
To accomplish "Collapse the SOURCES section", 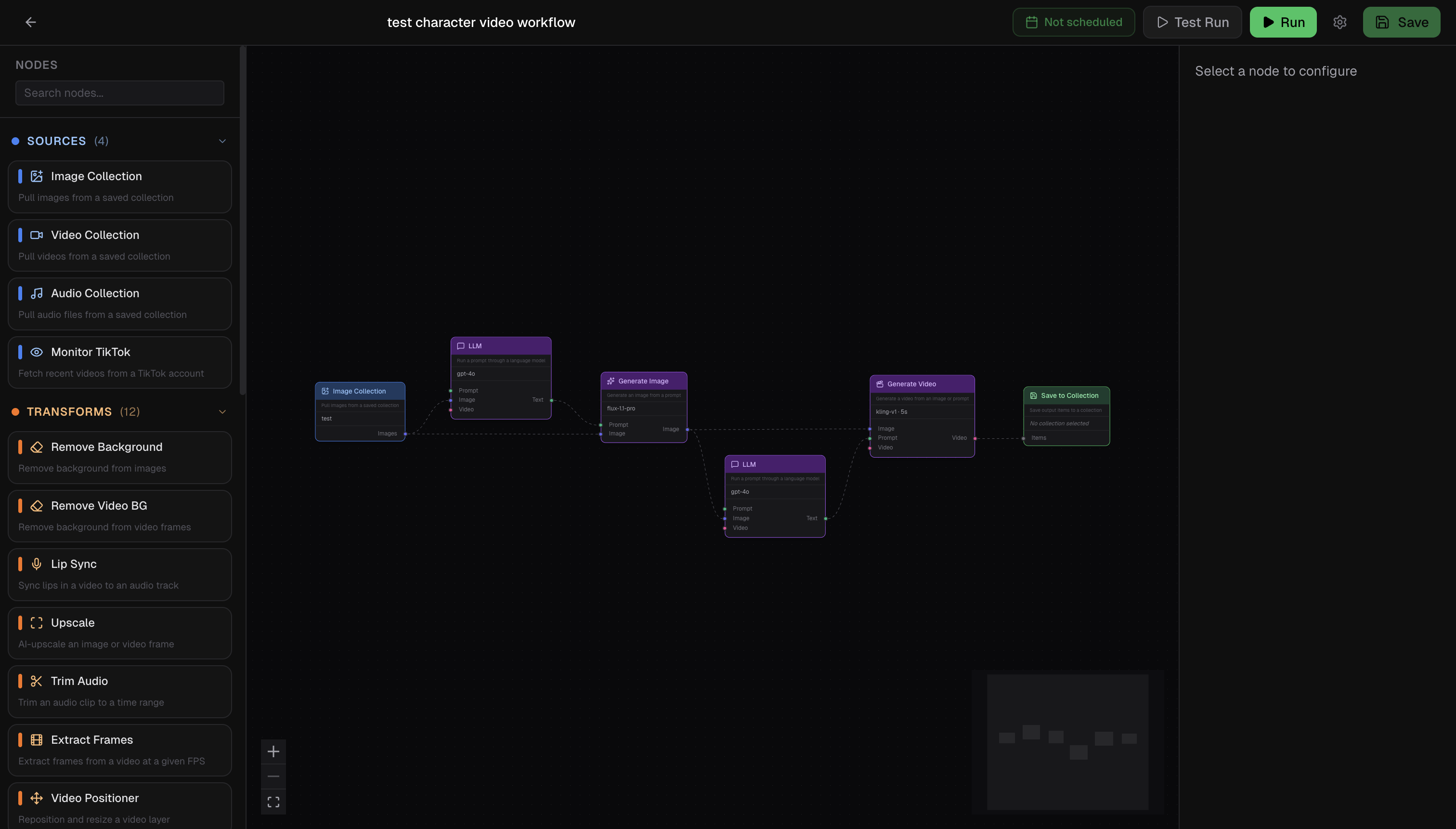I will 222,141.
